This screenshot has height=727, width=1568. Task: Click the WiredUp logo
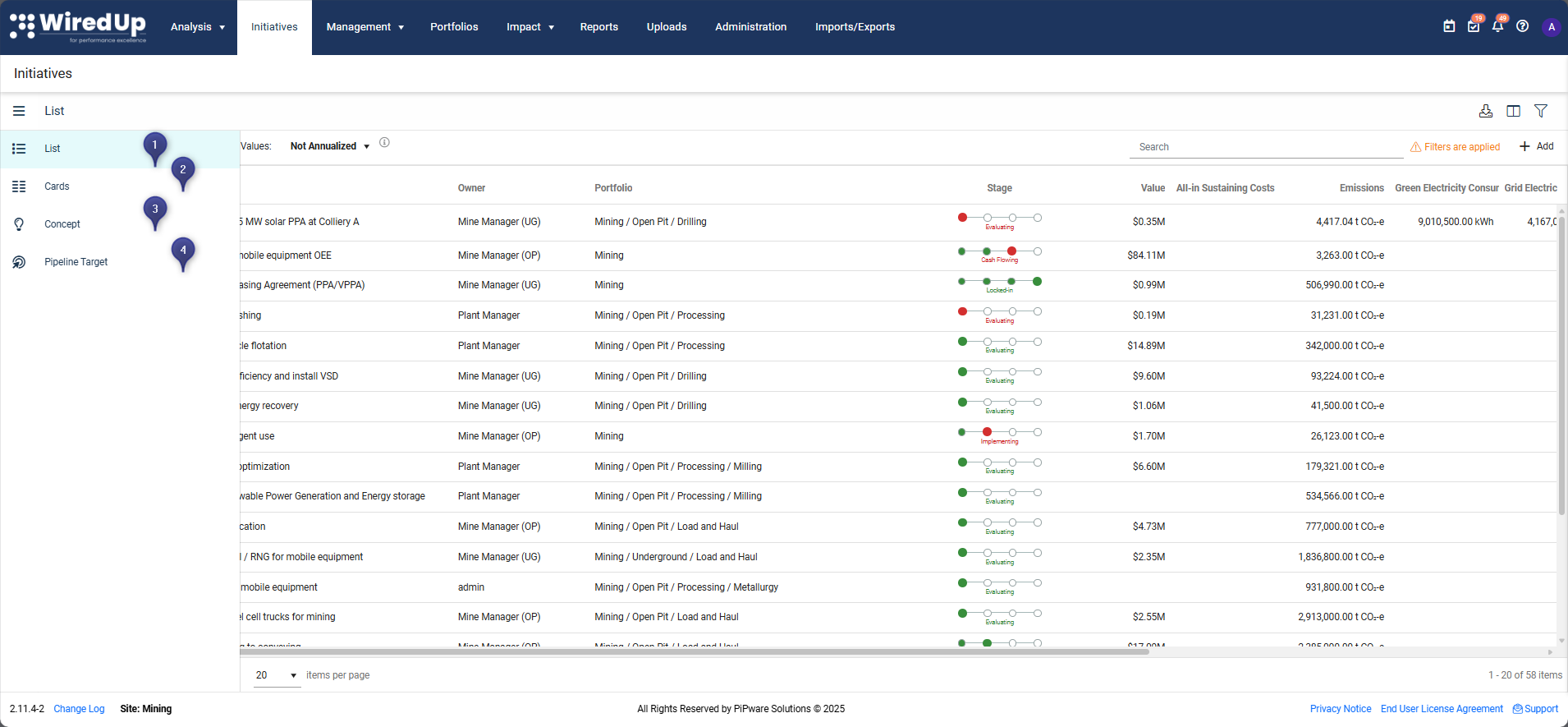tap(78, 26)
